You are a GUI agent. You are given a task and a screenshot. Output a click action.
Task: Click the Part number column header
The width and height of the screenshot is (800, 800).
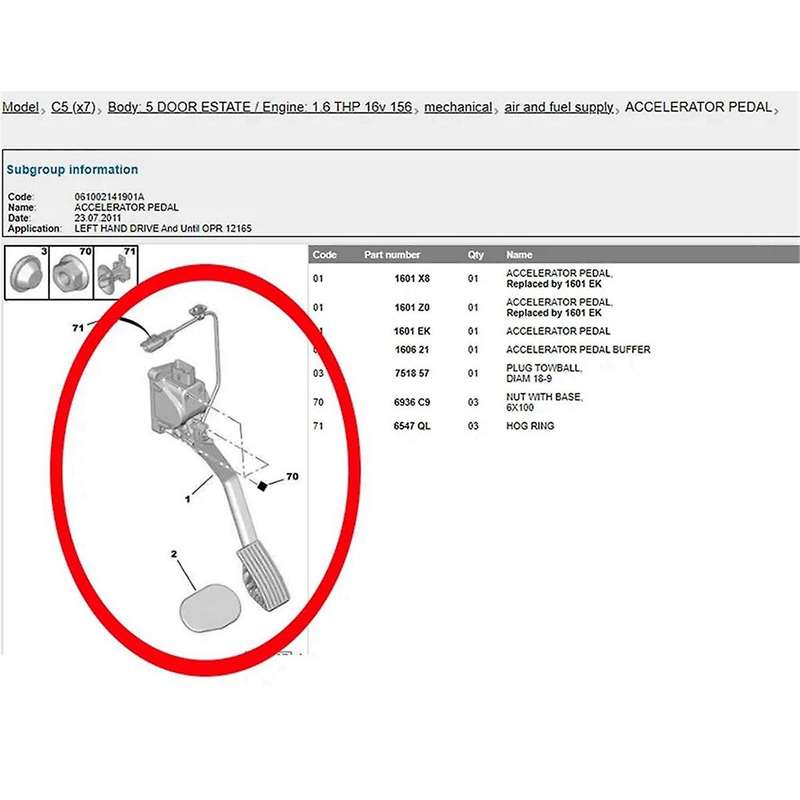(392, 255)
